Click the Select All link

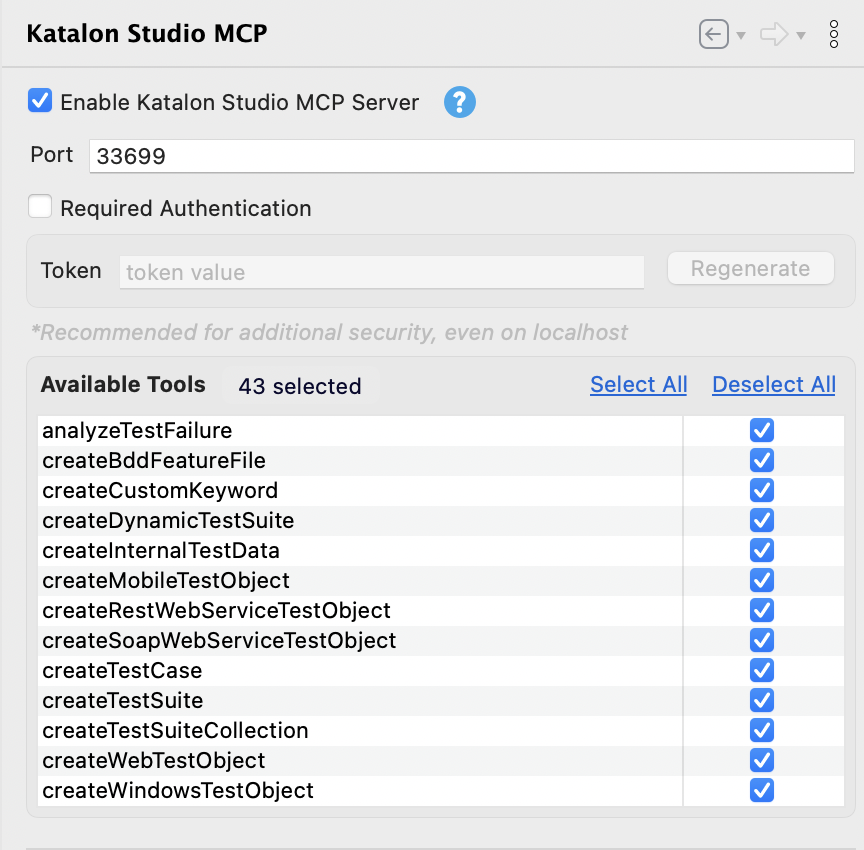[x=638, y=384]
